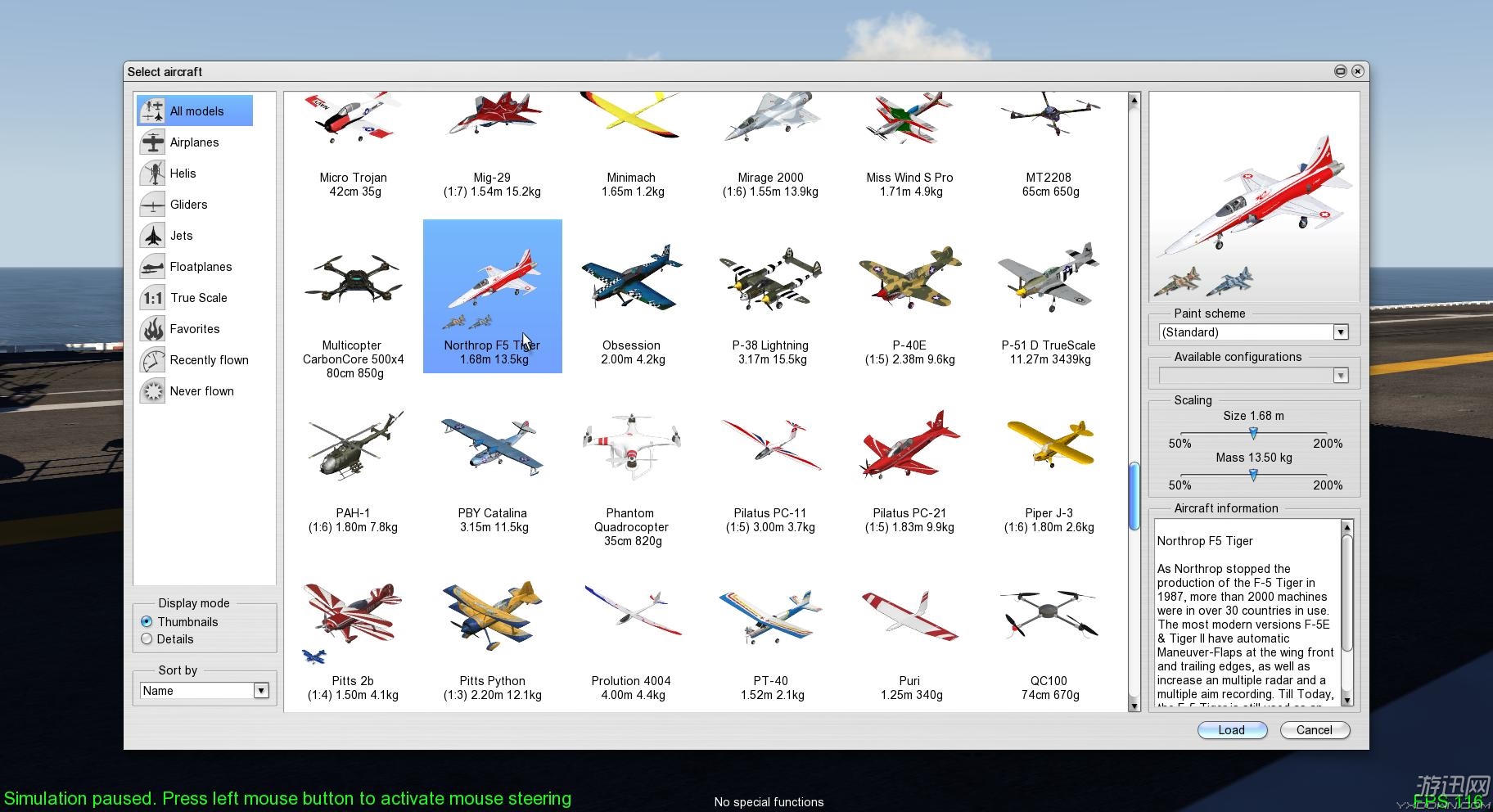The height and width of the screenshot is (812, 1493).
Task: Open the Helis category icon
Action: [x=152, y=173]
